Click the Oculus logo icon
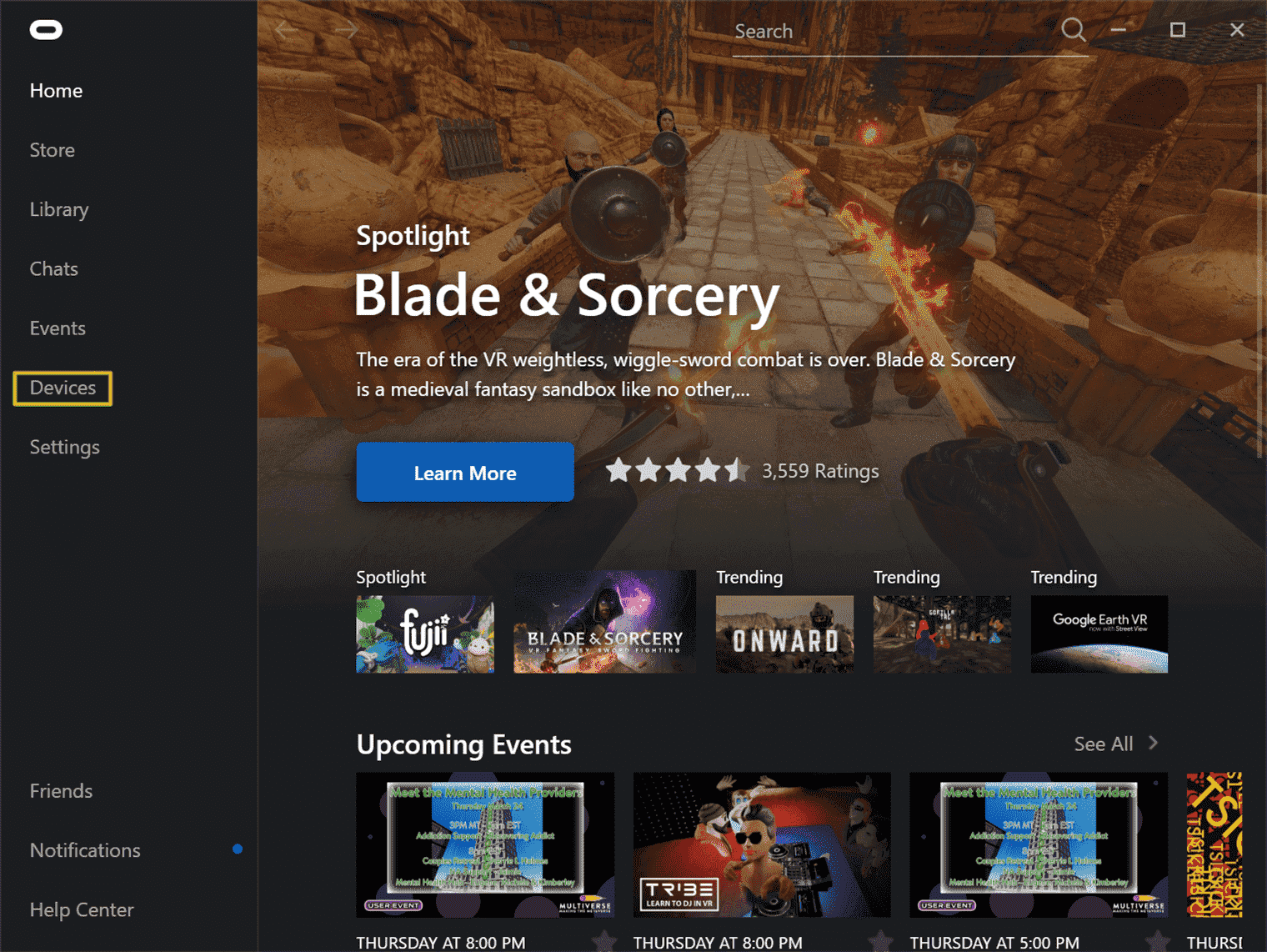The image size is (1267, 952). tap(46, 31)
